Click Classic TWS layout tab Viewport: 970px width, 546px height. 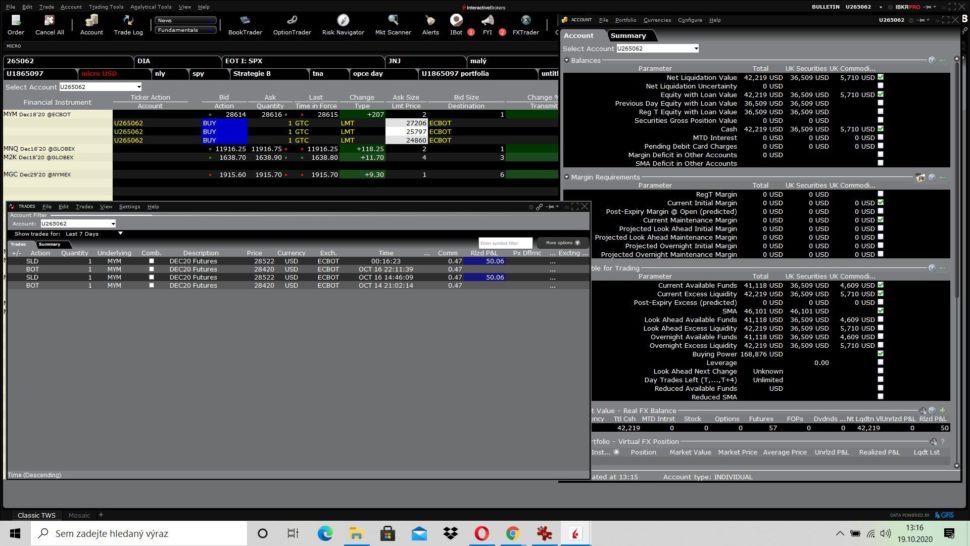(x=36, y=515)
